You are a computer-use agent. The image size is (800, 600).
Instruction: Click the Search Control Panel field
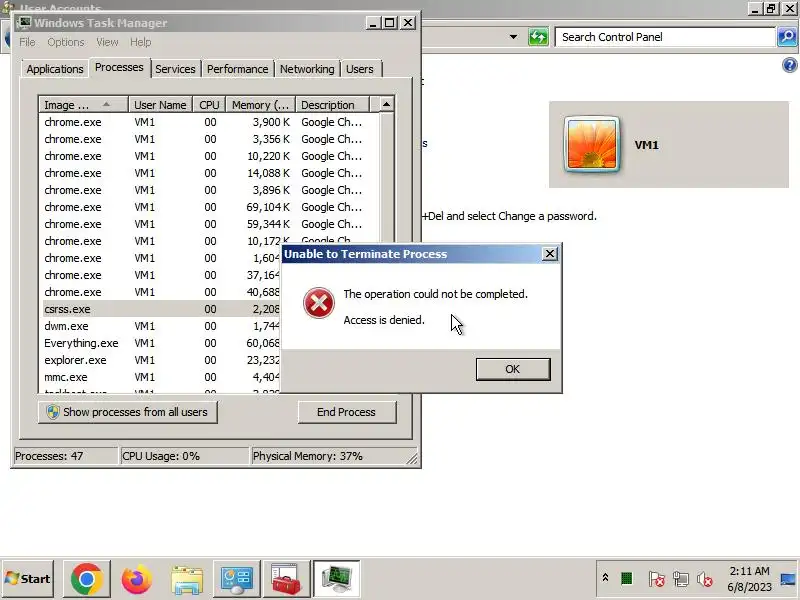(x=664, y=37)
